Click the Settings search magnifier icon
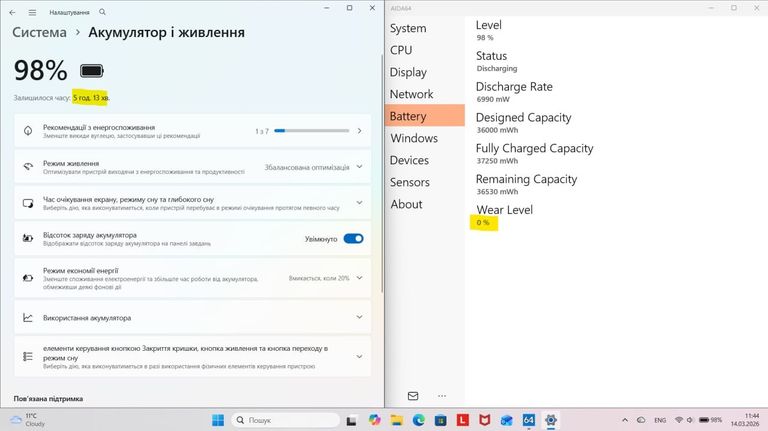The height and width of the screenshot is (431, 768). coord(102,12)
